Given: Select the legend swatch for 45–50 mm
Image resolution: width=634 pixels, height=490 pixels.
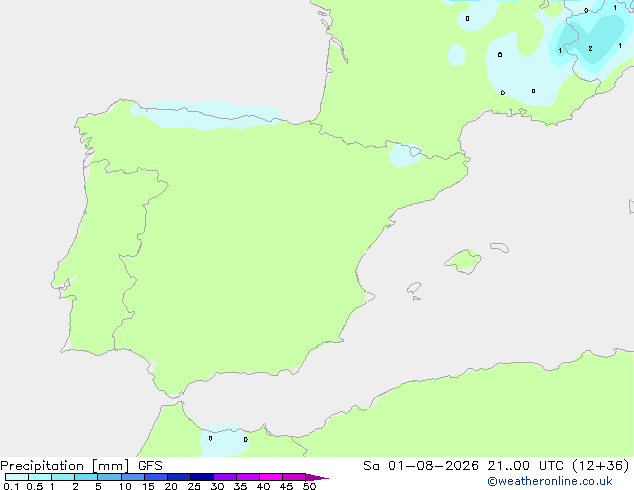Looking at the screenshot, I should [294, 477].
